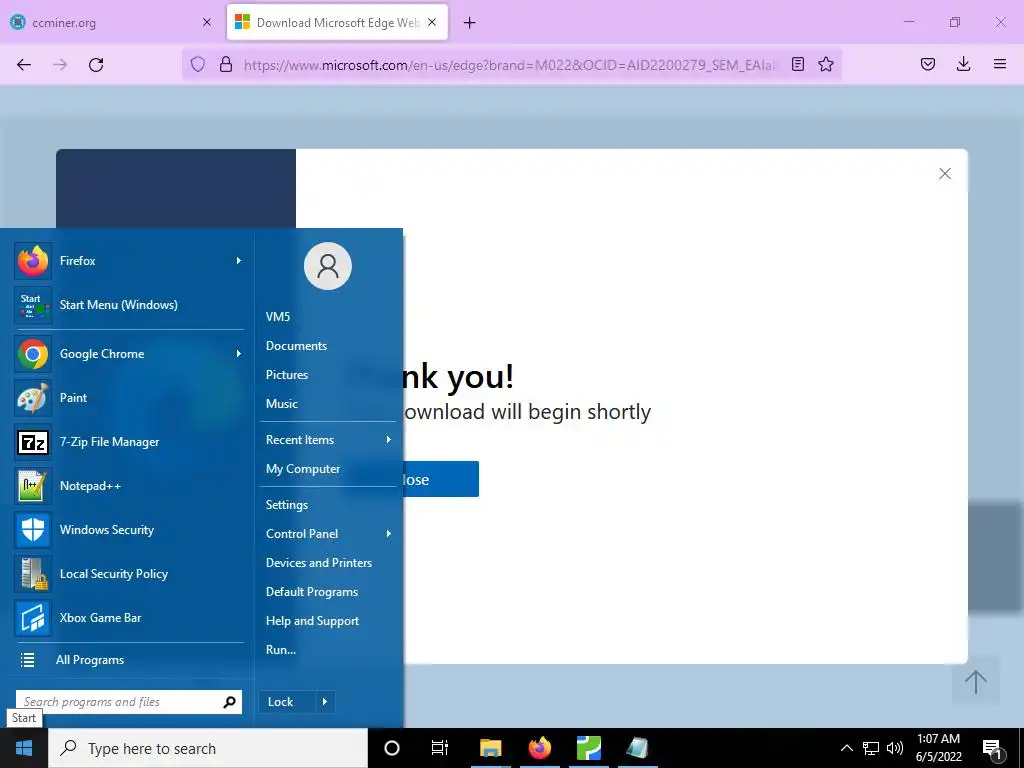Open 7-Zip File Manager
Image resolution: width=1024 pixels, height=768 pixels.
point(129,442)
